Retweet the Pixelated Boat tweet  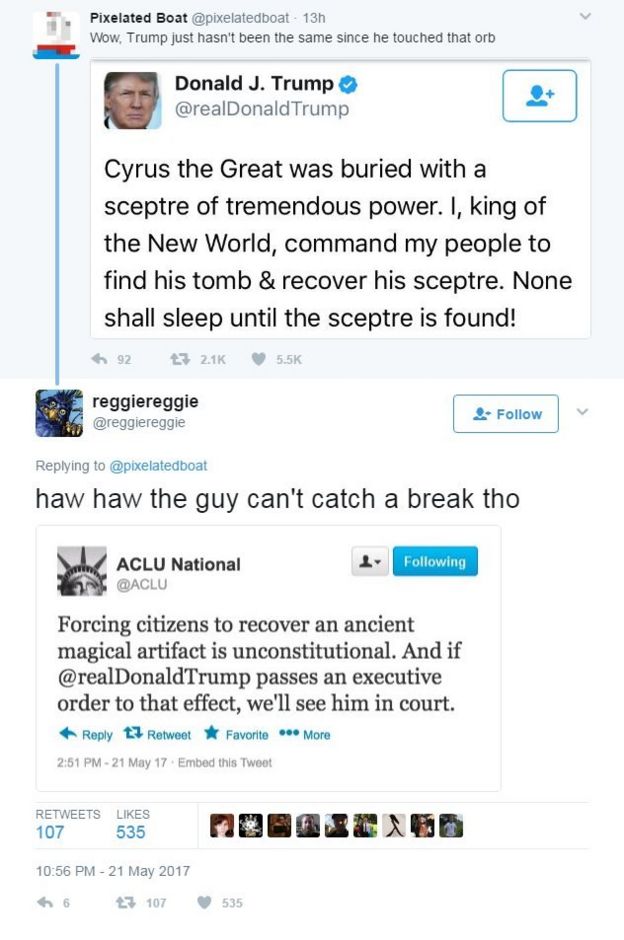181,359
